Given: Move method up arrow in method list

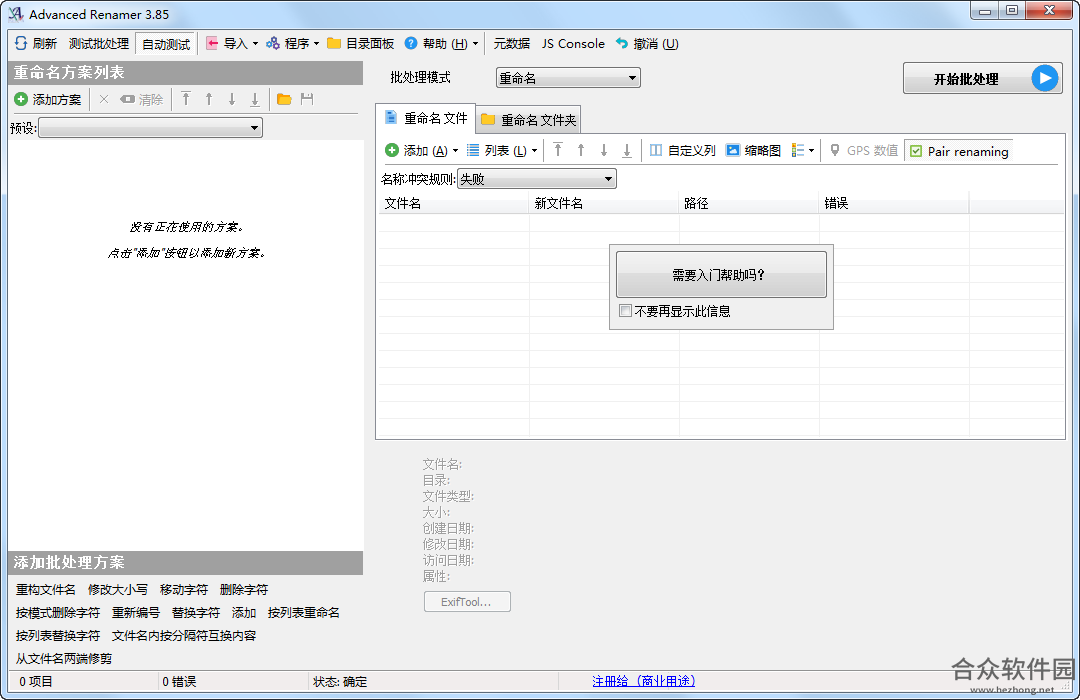Looking at the screenshot, I should pyautogui.click(x=209, y=99).
